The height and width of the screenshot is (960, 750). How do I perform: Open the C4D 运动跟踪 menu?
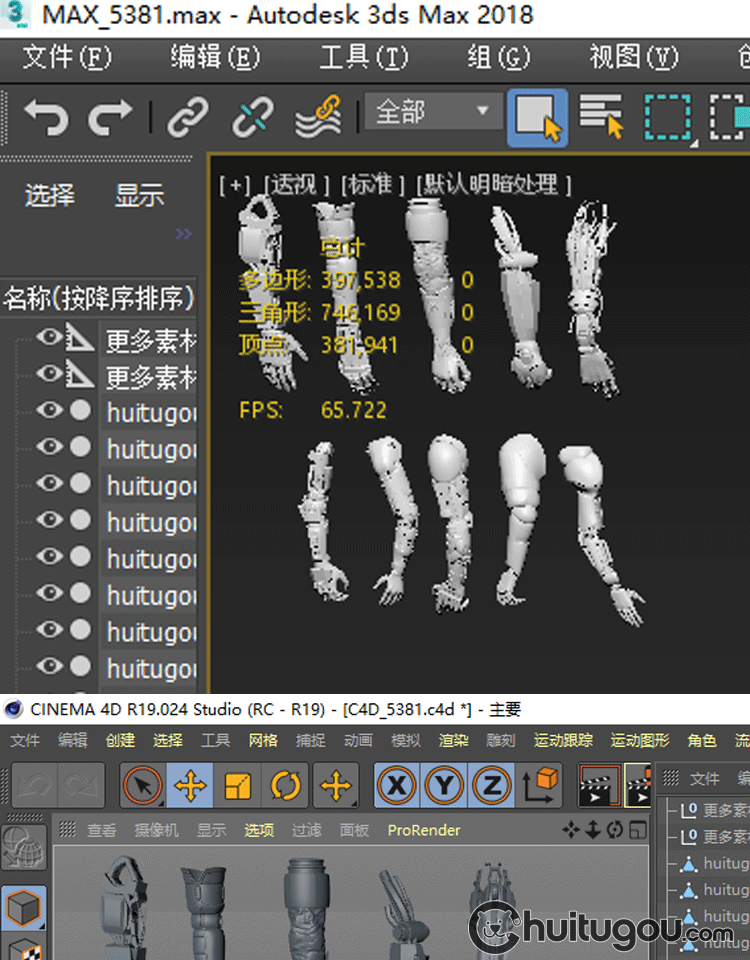(563, 740)
